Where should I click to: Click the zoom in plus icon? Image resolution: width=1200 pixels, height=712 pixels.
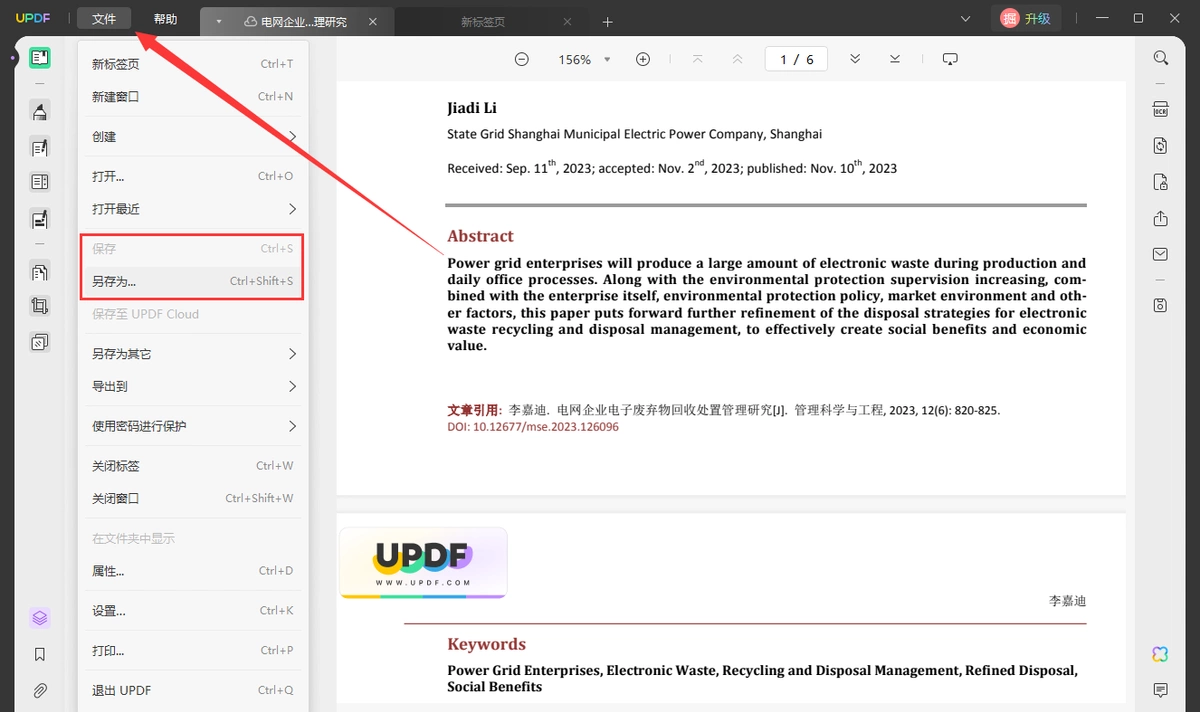[643, 59]
